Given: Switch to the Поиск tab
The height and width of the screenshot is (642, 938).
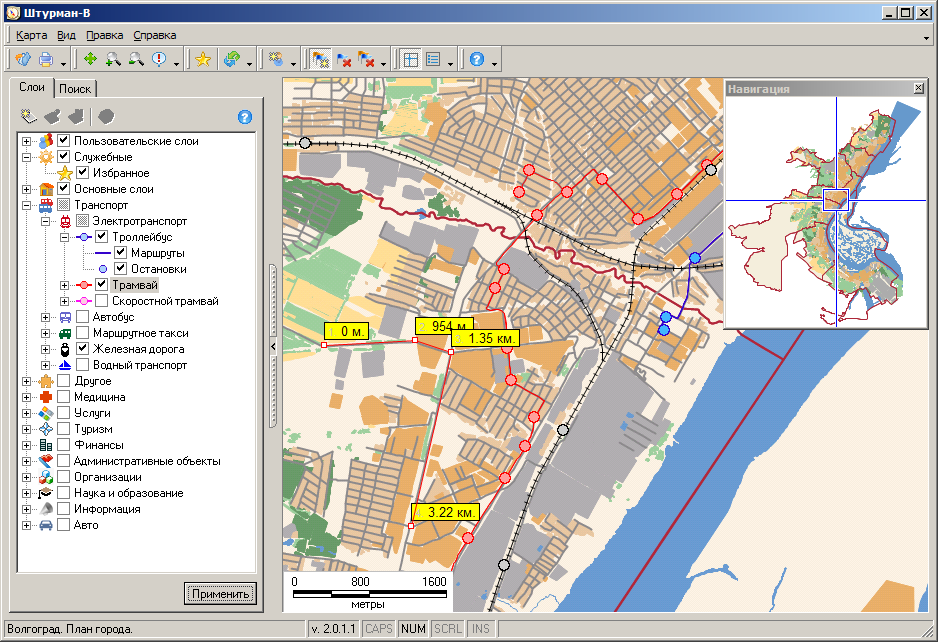Looking at the screenshot, I should click(75, 89).
